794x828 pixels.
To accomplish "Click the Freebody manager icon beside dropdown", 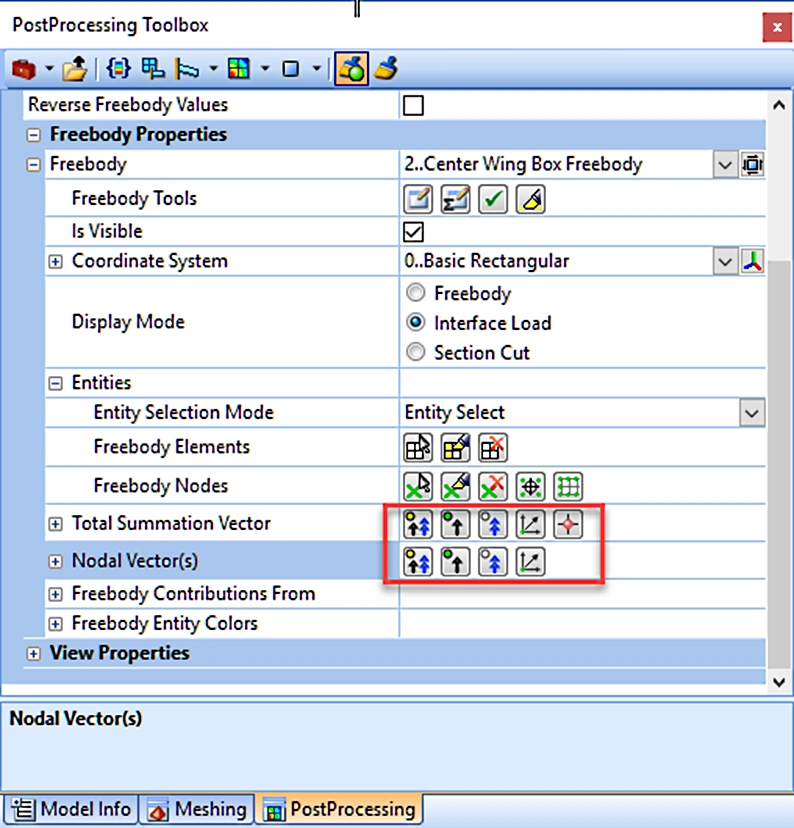I will tap(752, 165).
